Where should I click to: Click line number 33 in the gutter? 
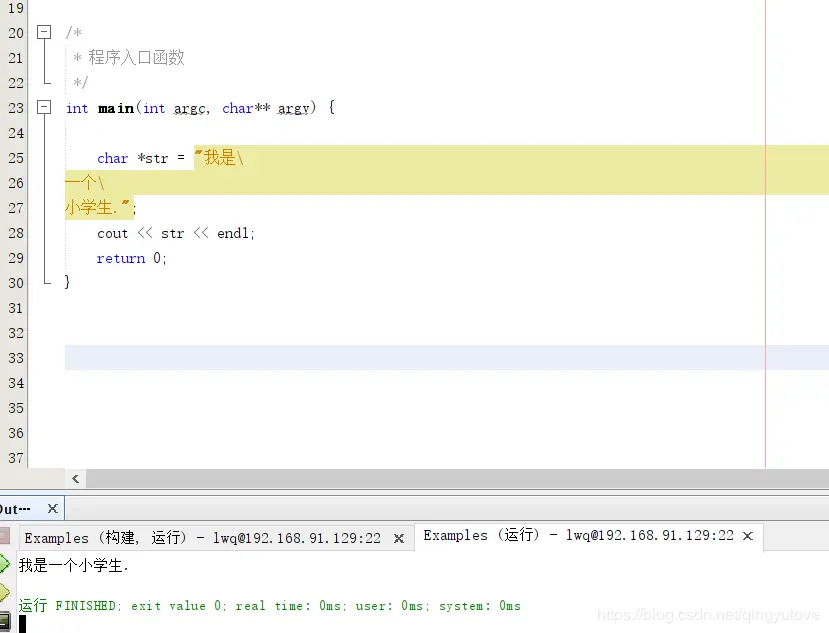click(16, 358)
